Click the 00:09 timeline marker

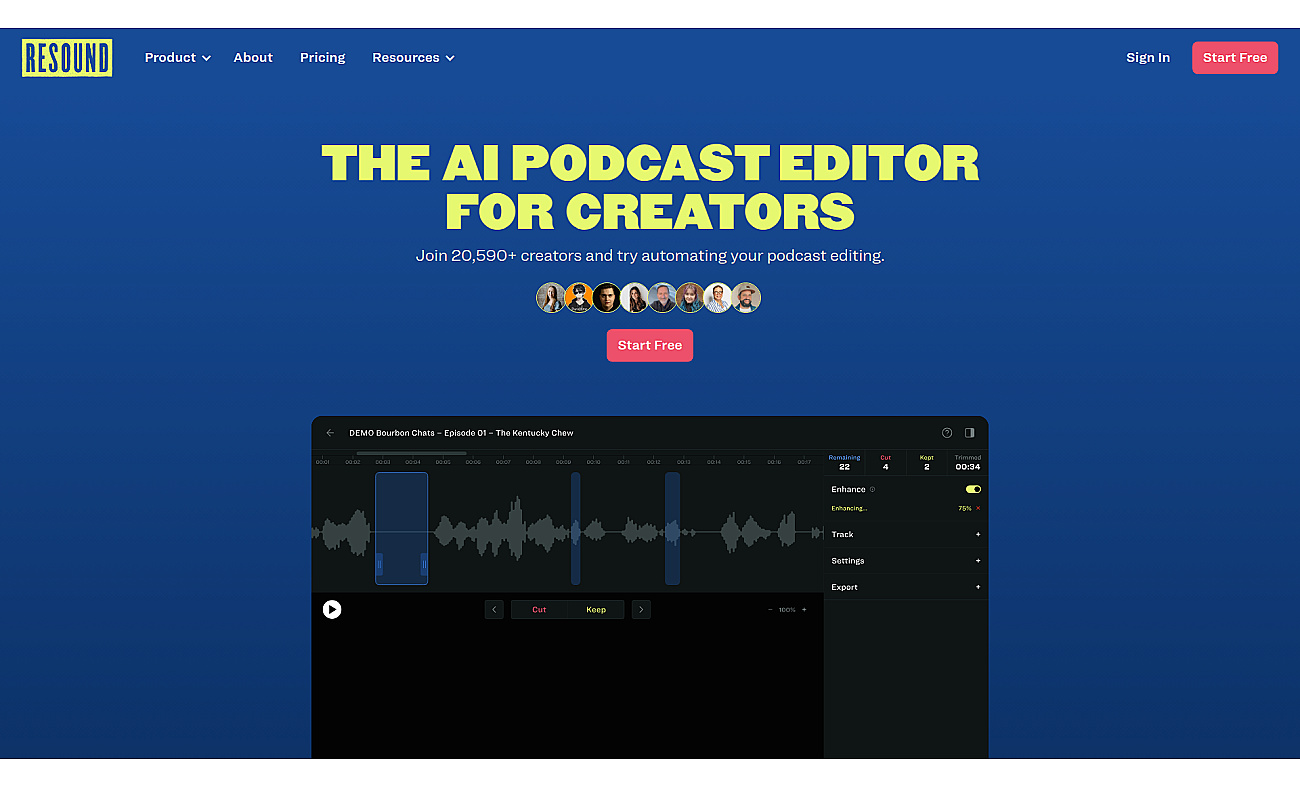[x=563, y=462]
